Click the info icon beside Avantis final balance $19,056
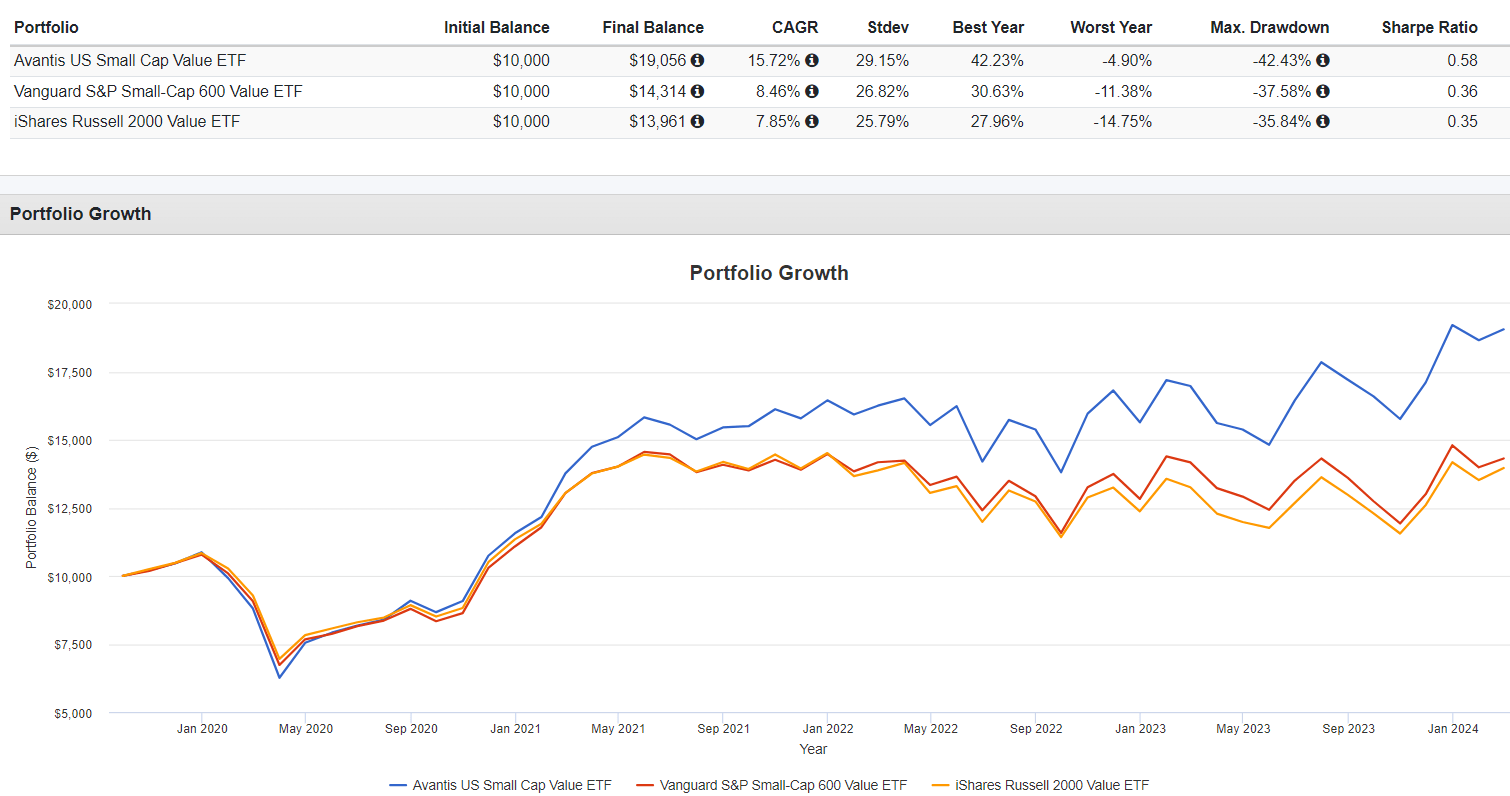The width and height of the screenshot is (1510, 796). 699,60
